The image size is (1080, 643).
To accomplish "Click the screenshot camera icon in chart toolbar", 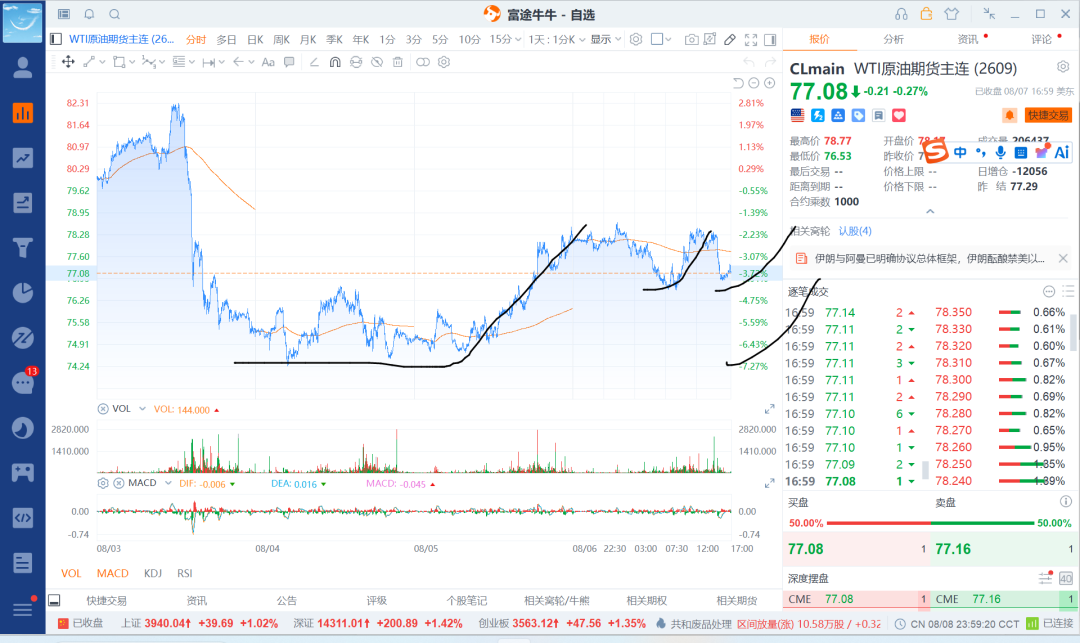I will [x=691, y=40].
